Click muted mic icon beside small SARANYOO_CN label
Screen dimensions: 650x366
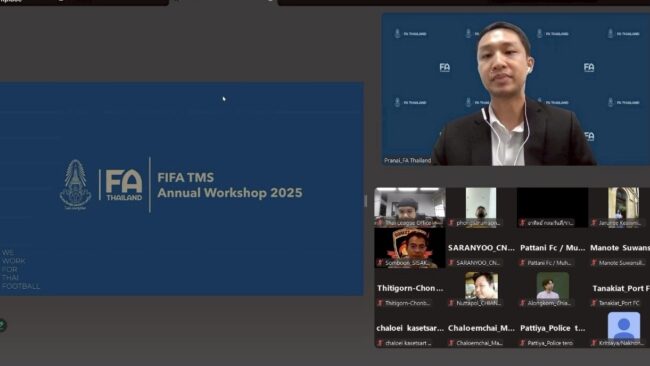click(451, 263)
